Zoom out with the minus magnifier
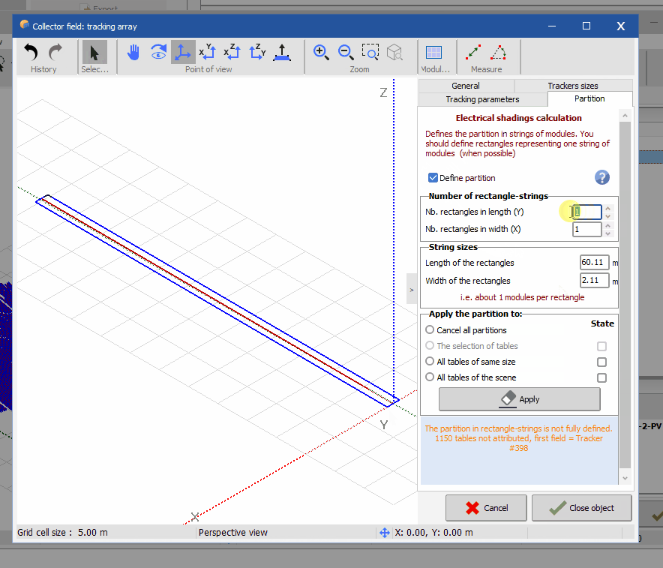 coord(346,52)
